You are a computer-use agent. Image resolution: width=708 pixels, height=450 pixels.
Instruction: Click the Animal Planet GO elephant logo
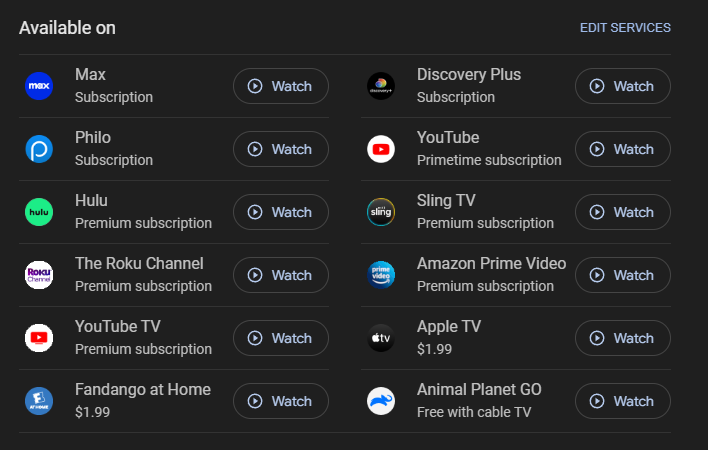pos(381,401)
